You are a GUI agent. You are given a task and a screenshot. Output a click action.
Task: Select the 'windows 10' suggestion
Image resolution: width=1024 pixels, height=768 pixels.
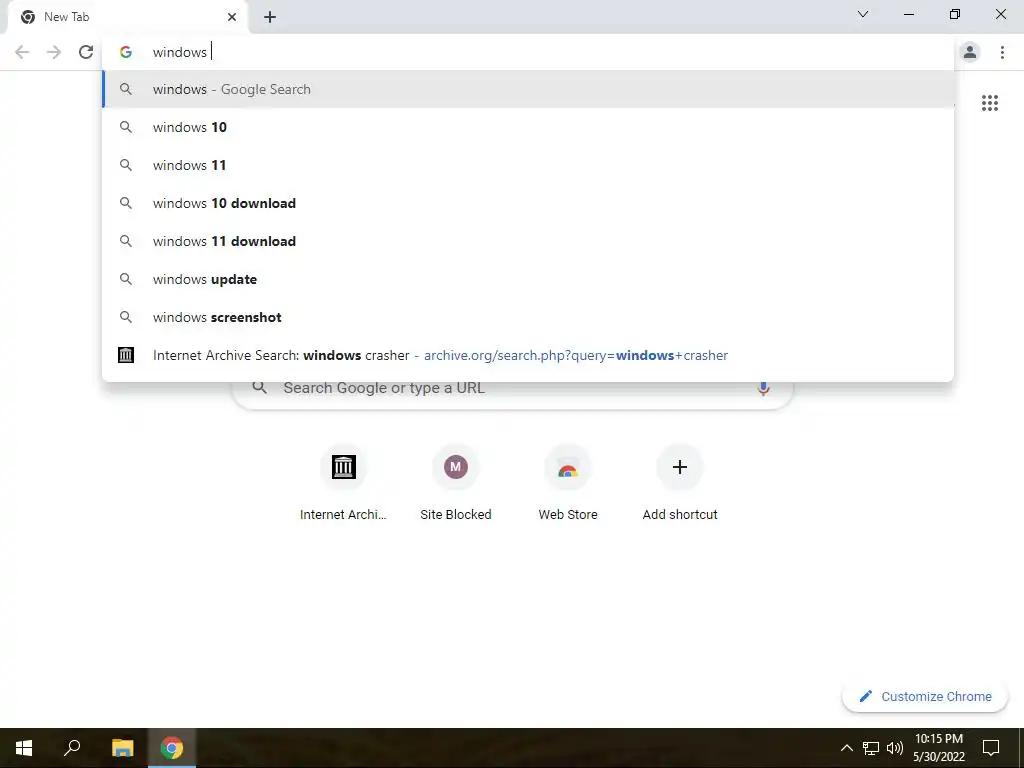528,127
